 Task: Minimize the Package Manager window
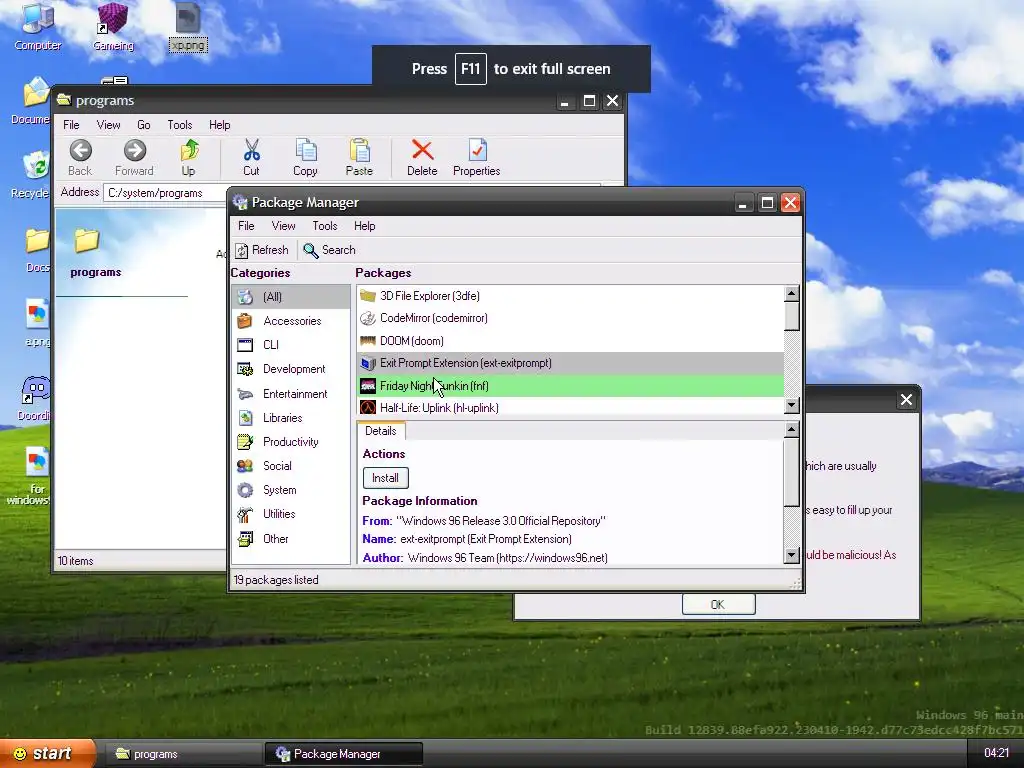(x=743, y=203)
